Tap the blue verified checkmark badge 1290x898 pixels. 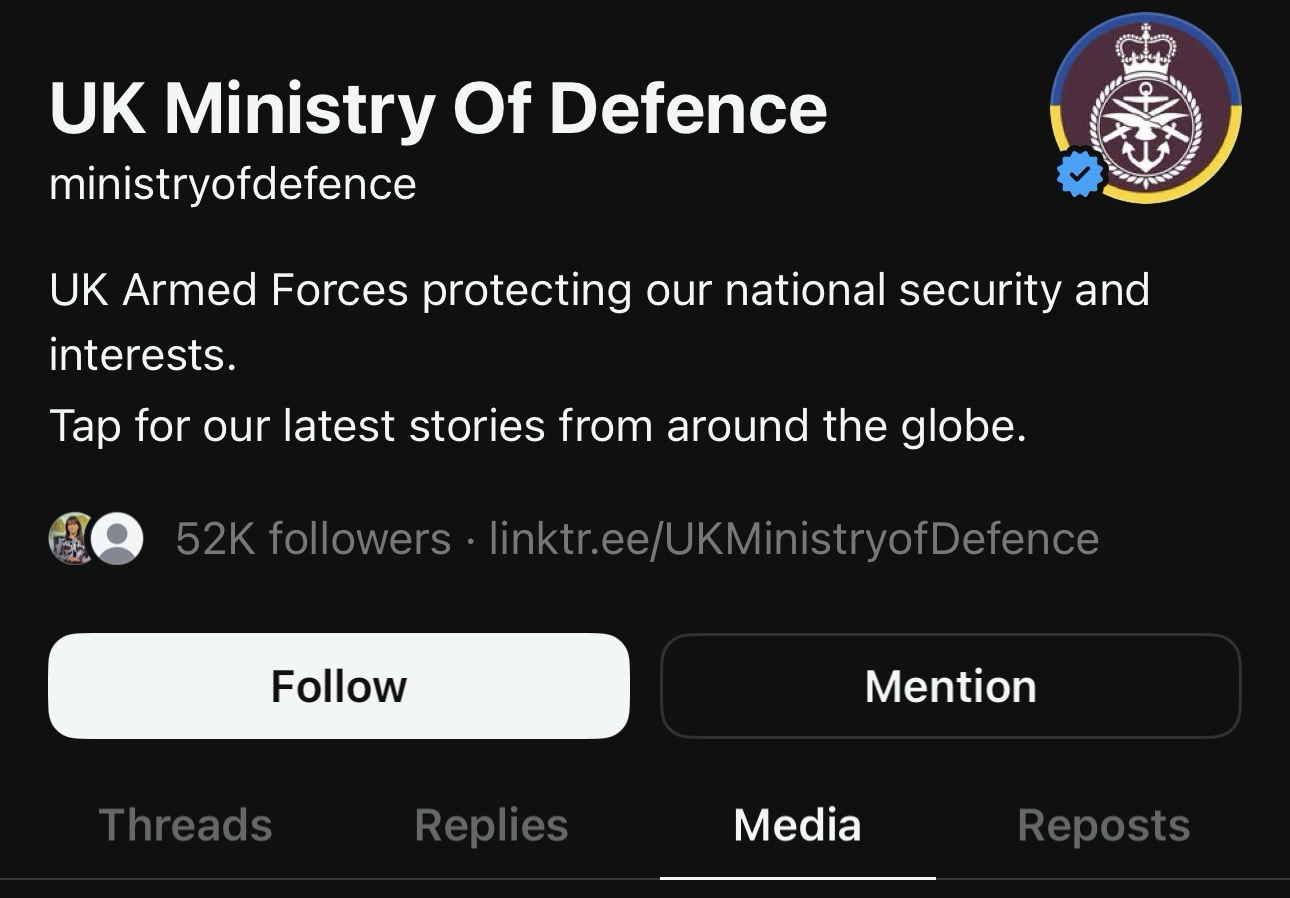1080,174
